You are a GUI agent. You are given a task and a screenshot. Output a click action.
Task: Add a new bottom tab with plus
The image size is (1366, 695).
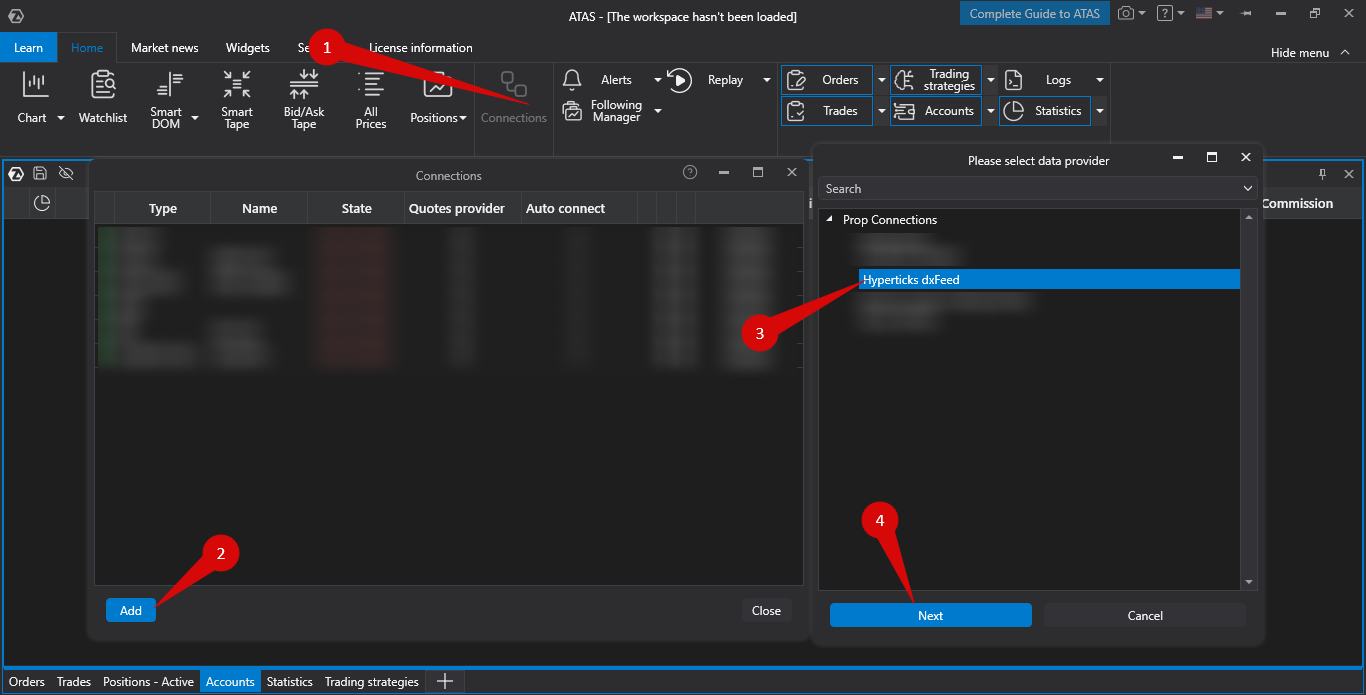point(445,682)
